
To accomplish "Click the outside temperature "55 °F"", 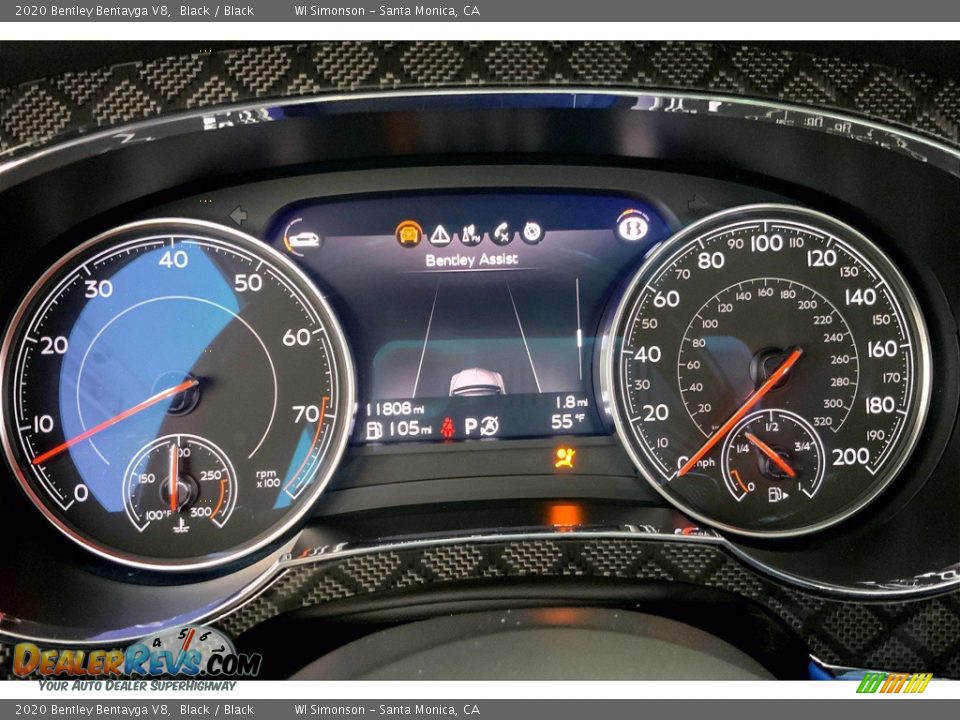I will pos(568,421).
